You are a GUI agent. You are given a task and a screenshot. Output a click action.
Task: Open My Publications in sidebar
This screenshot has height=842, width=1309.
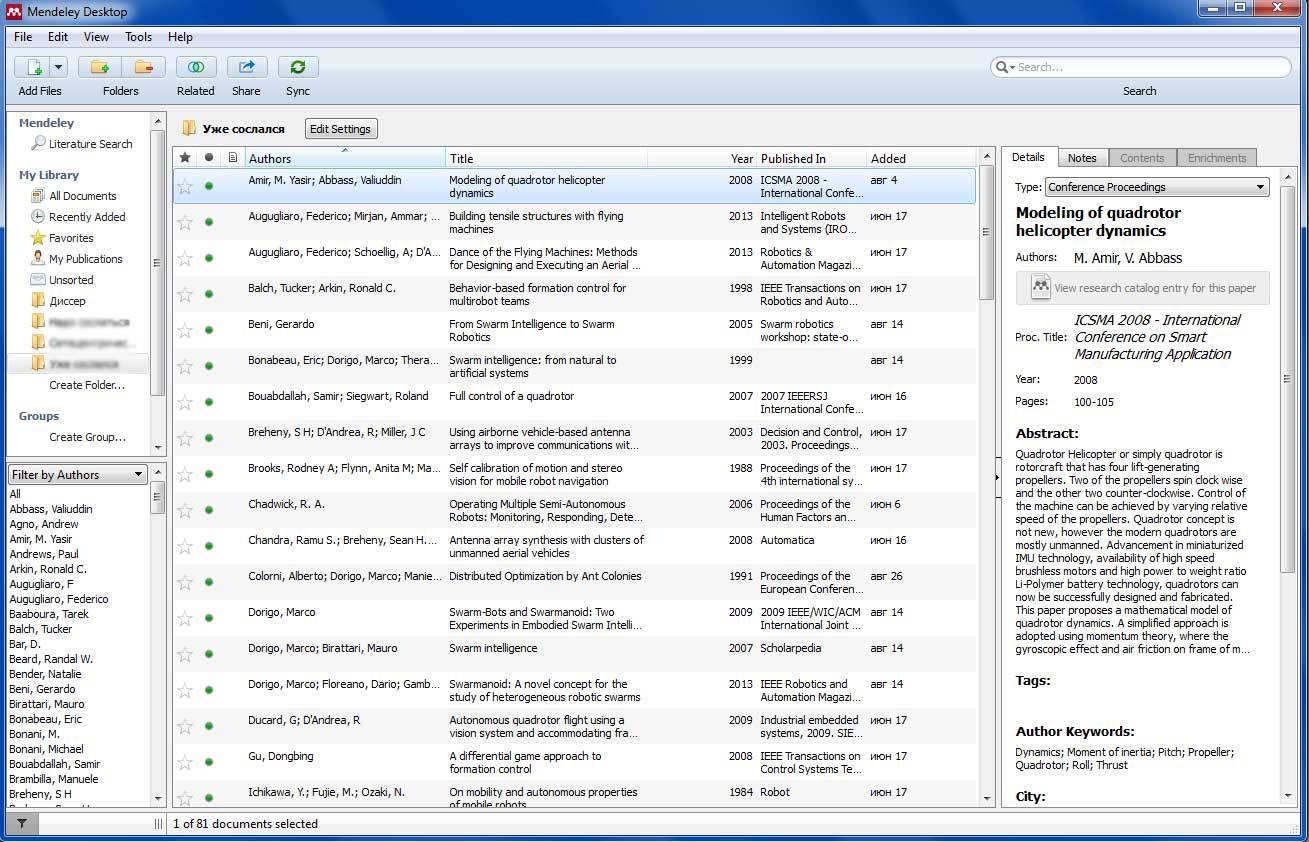click(86, 259)
